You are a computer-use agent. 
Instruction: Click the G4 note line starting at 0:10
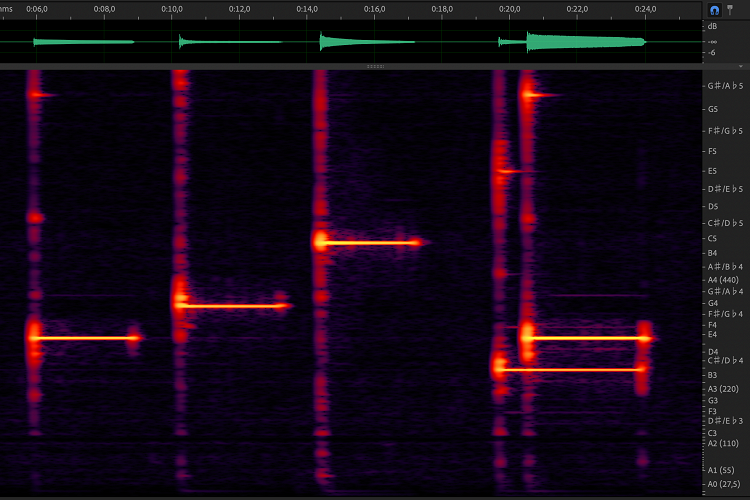pos(235,305)
